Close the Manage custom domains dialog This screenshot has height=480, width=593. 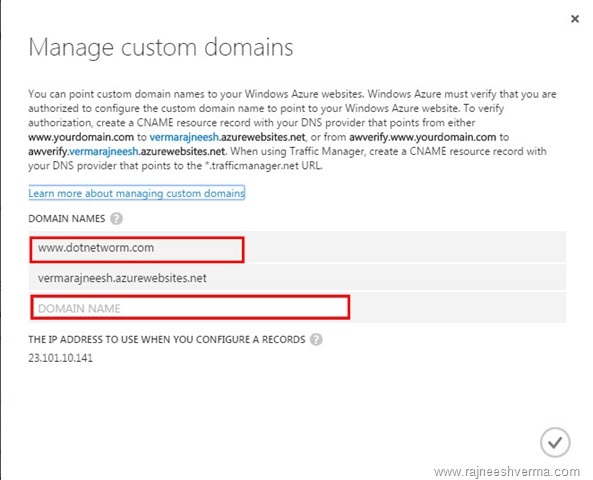pyautogui.click(x=574, y=19)
